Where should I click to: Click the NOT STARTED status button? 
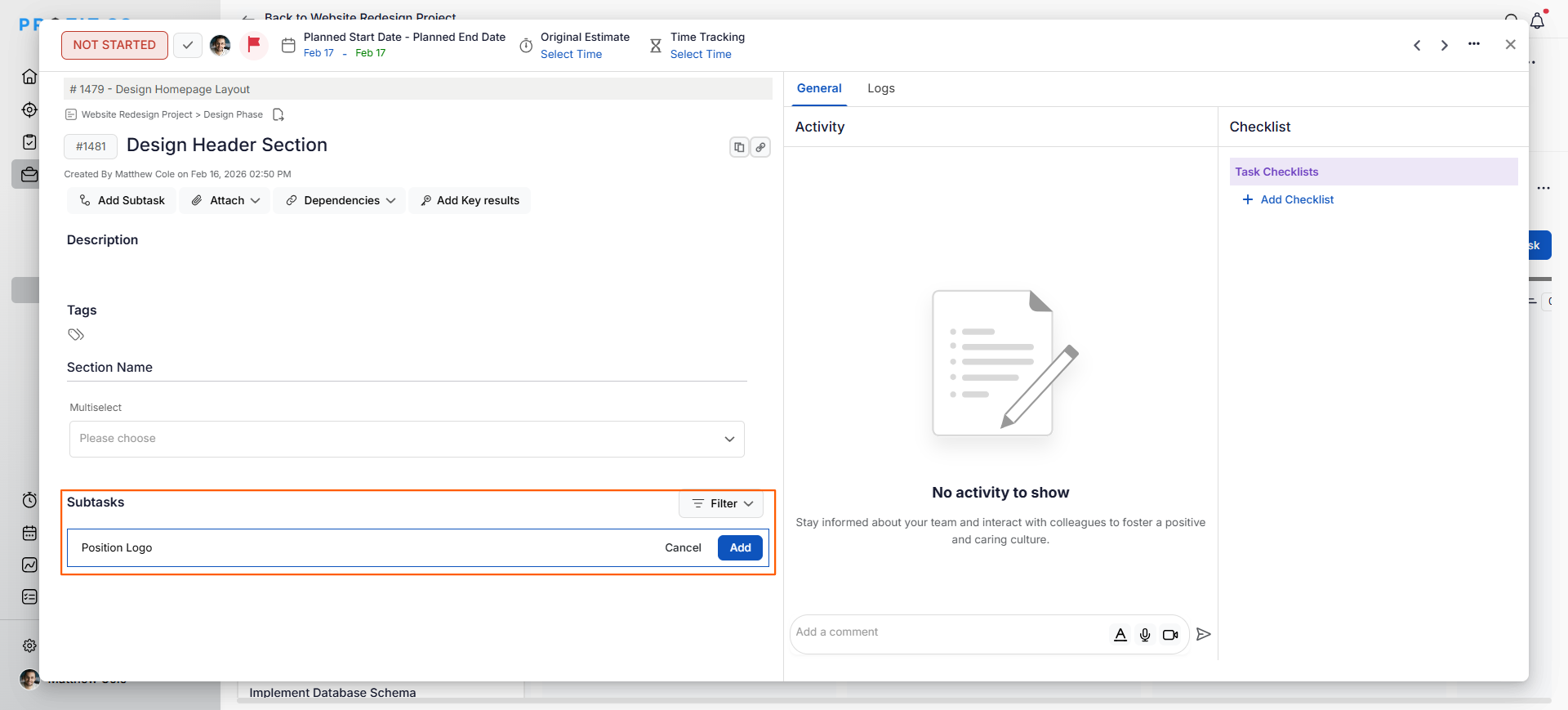(x=114, y=45)
